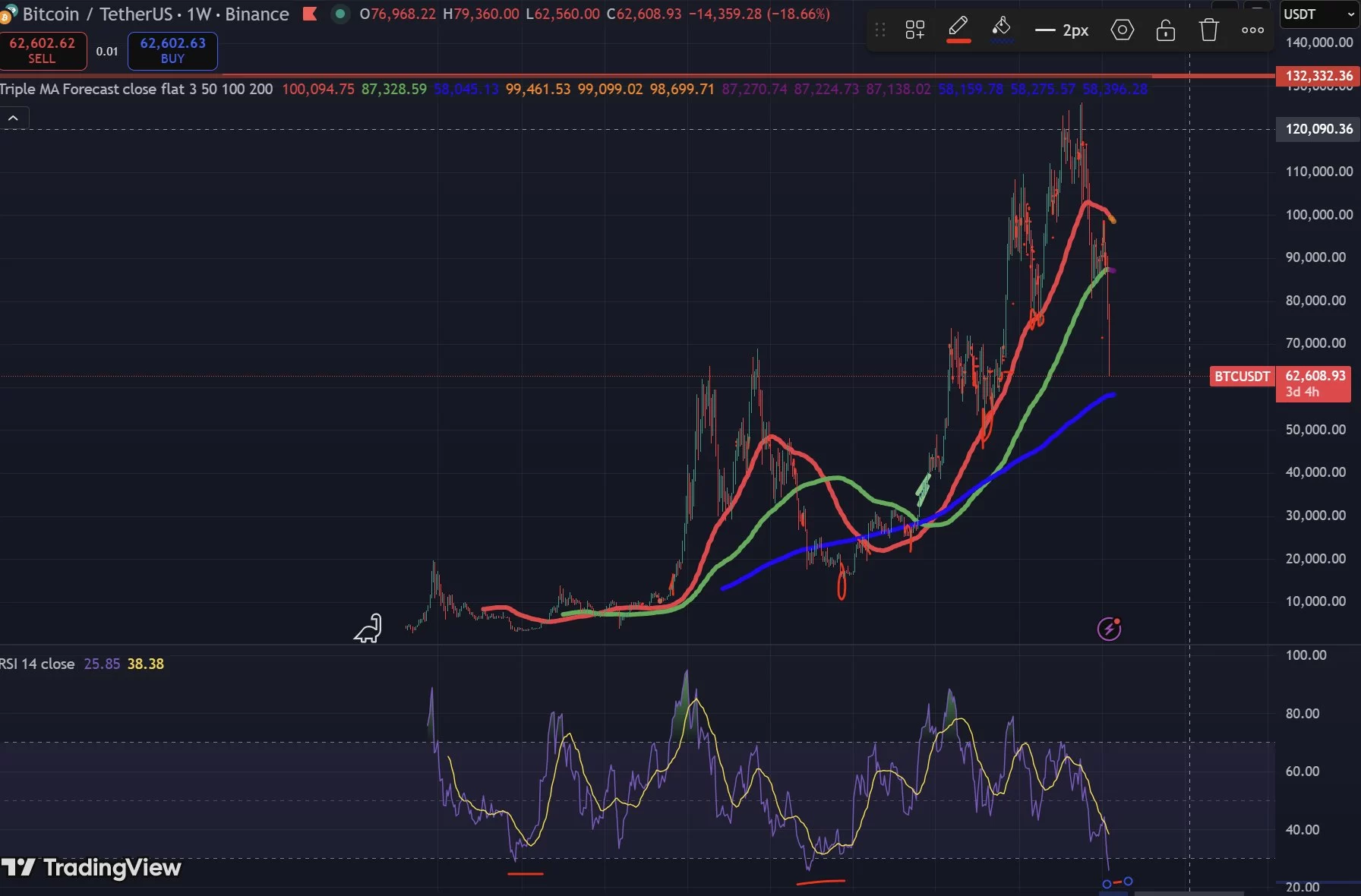The height and width of the screenshot is (896, 1361).
Task: Open more options three-dot menu
Action: click(1252, 30)
